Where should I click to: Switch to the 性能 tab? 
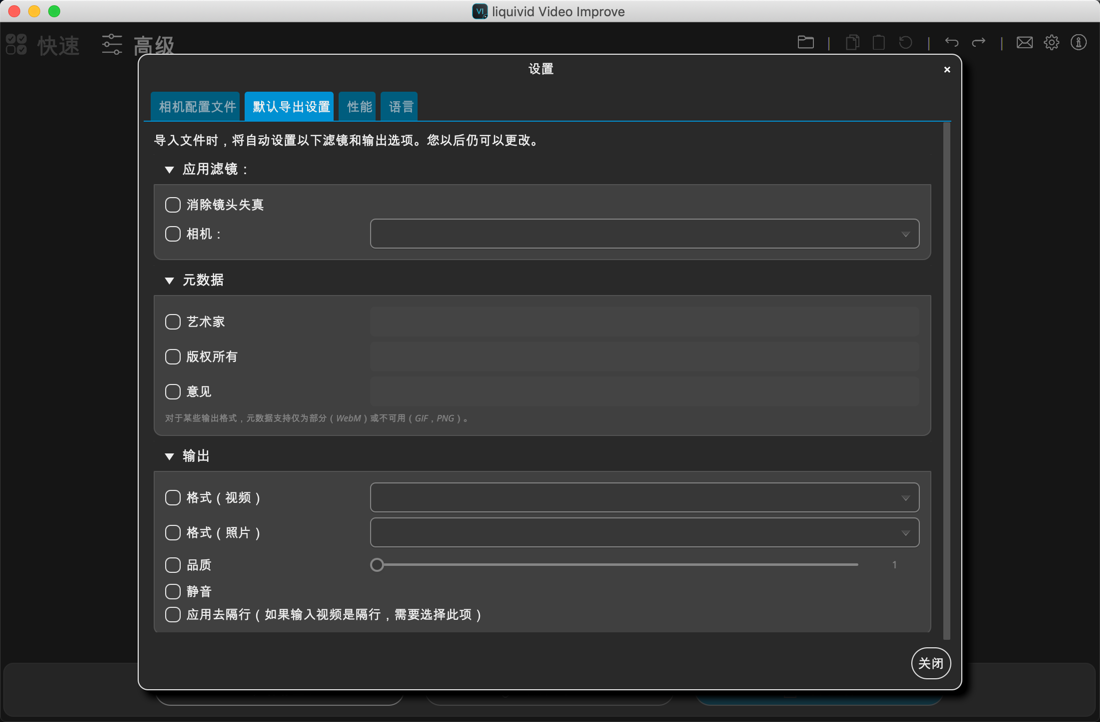[357, 105]
